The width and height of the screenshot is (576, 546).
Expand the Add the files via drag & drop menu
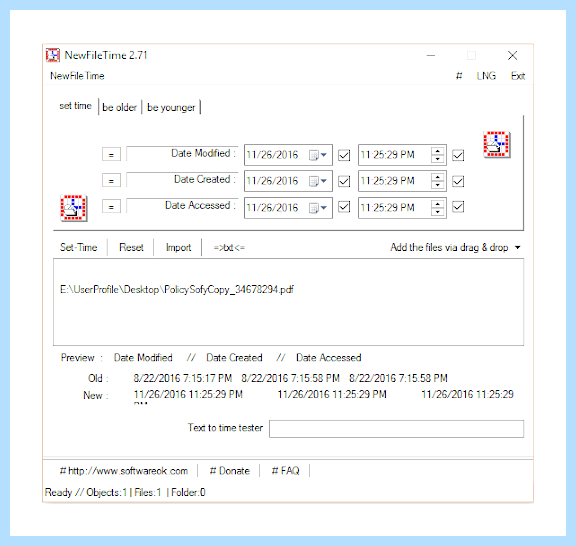click(x=518, y=248)
